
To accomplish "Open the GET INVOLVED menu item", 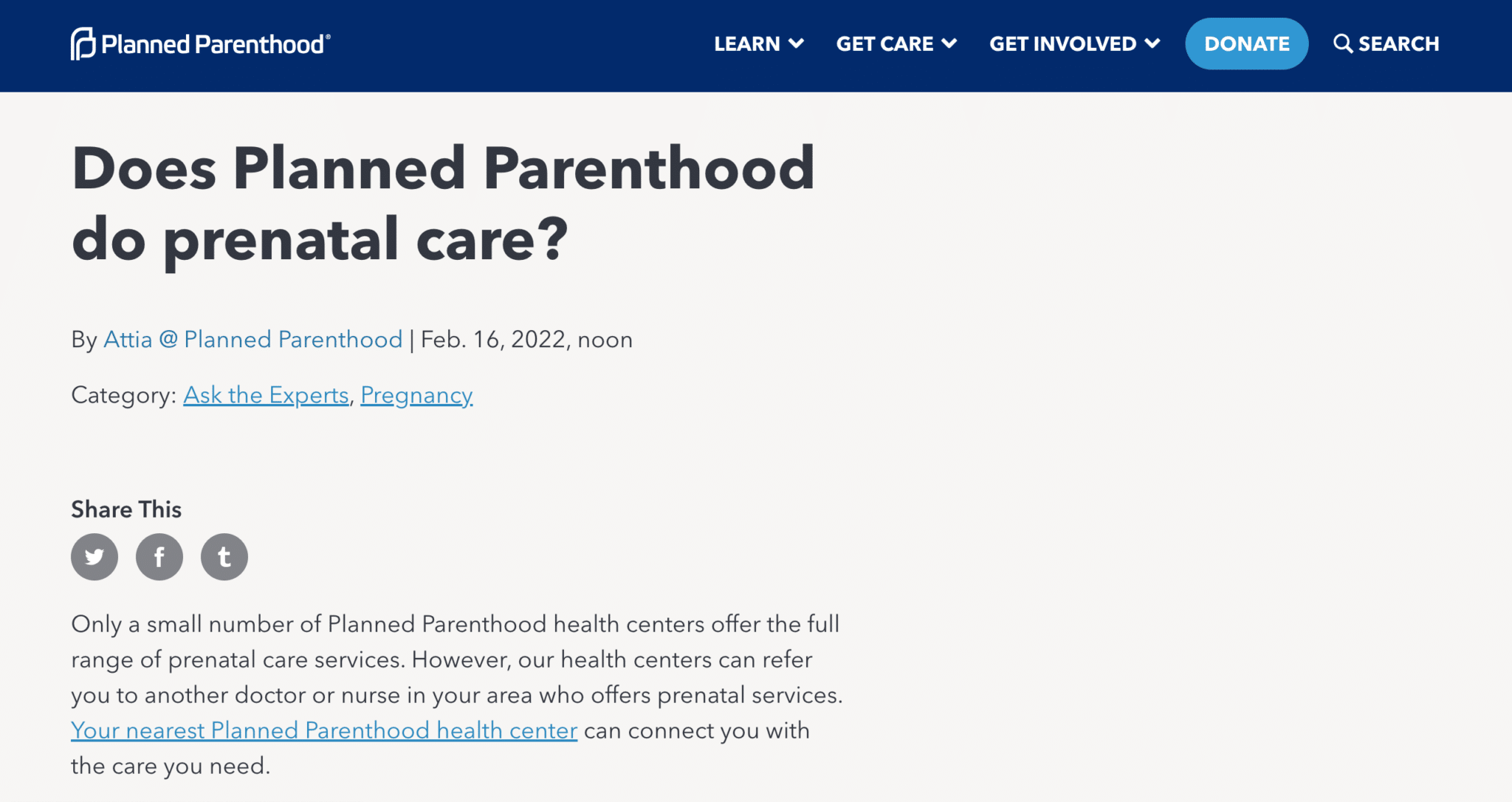I will click(x=1063, y=44).
